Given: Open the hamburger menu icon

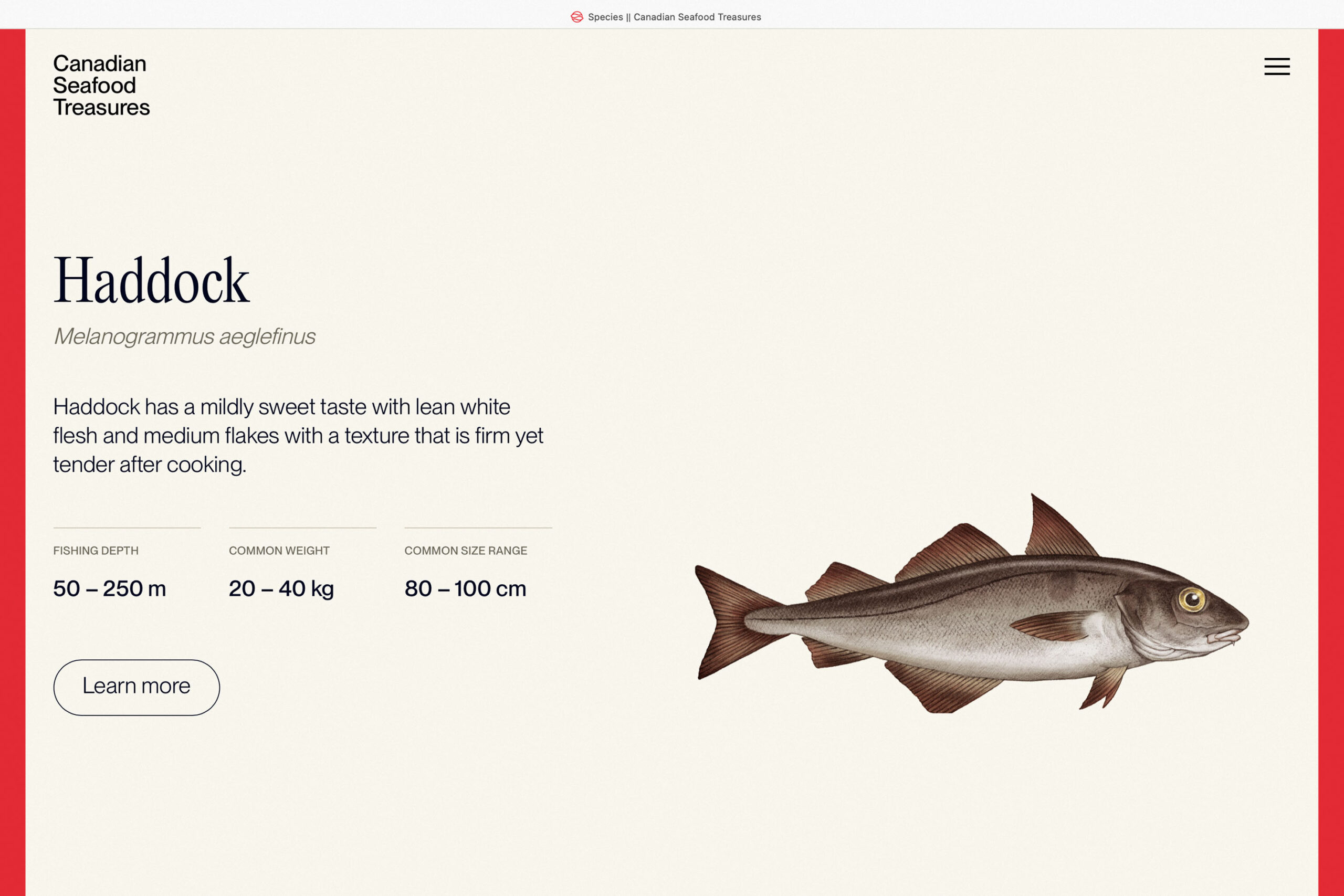Looking at the screenshot, I should [x=1277, y=66].
